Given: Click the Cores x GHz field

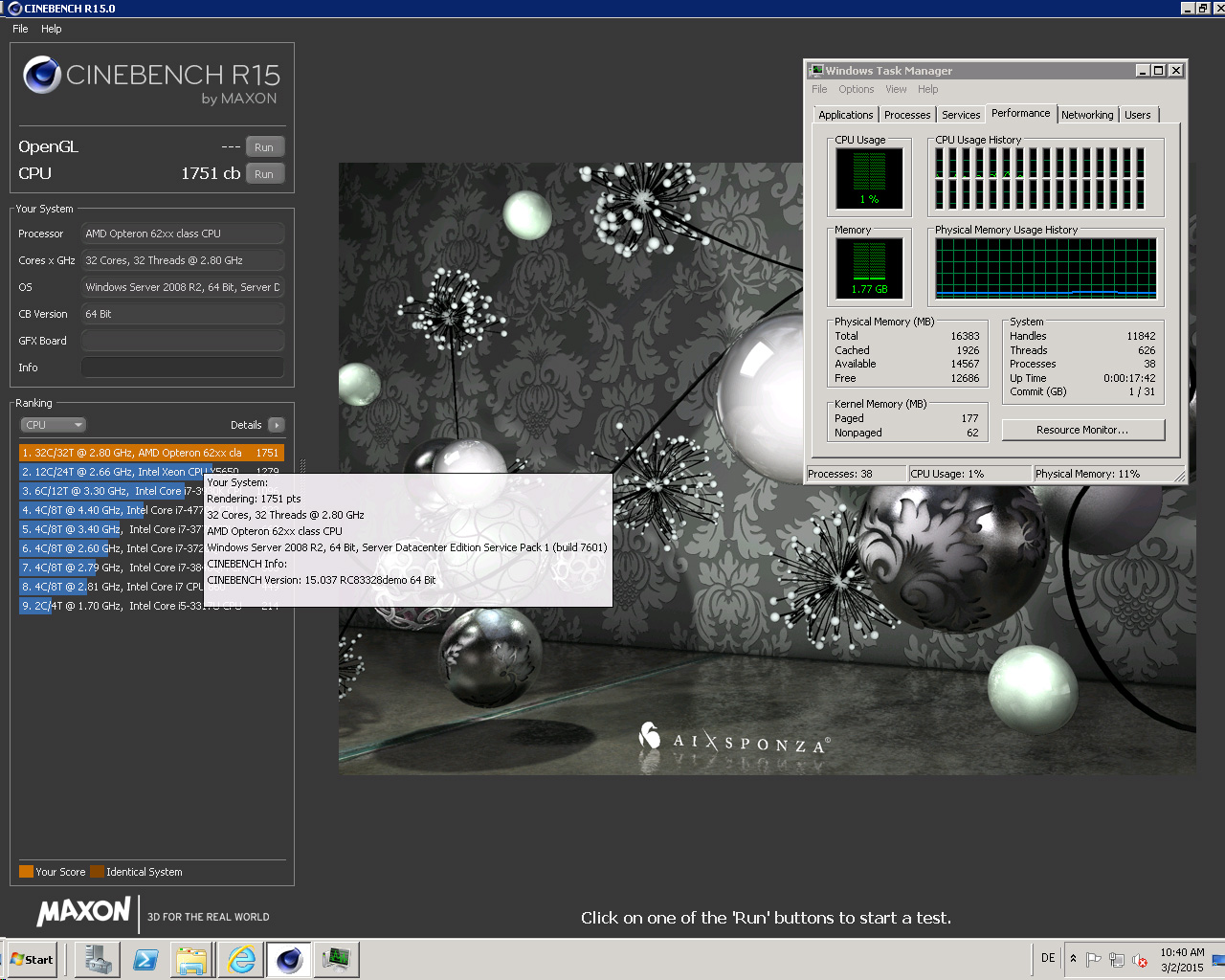Looking at the screenshot, I should (x=182, y=260).
